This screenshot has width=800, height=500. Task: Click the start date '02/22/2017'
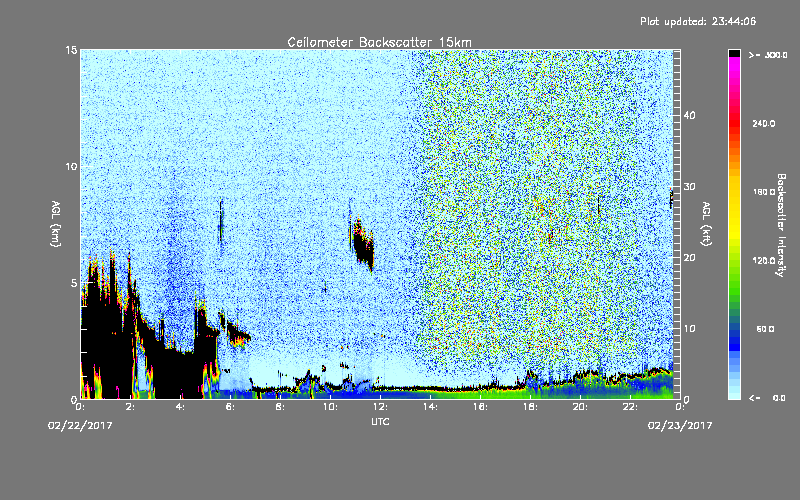pyautogui.click(x=80, y=426)
